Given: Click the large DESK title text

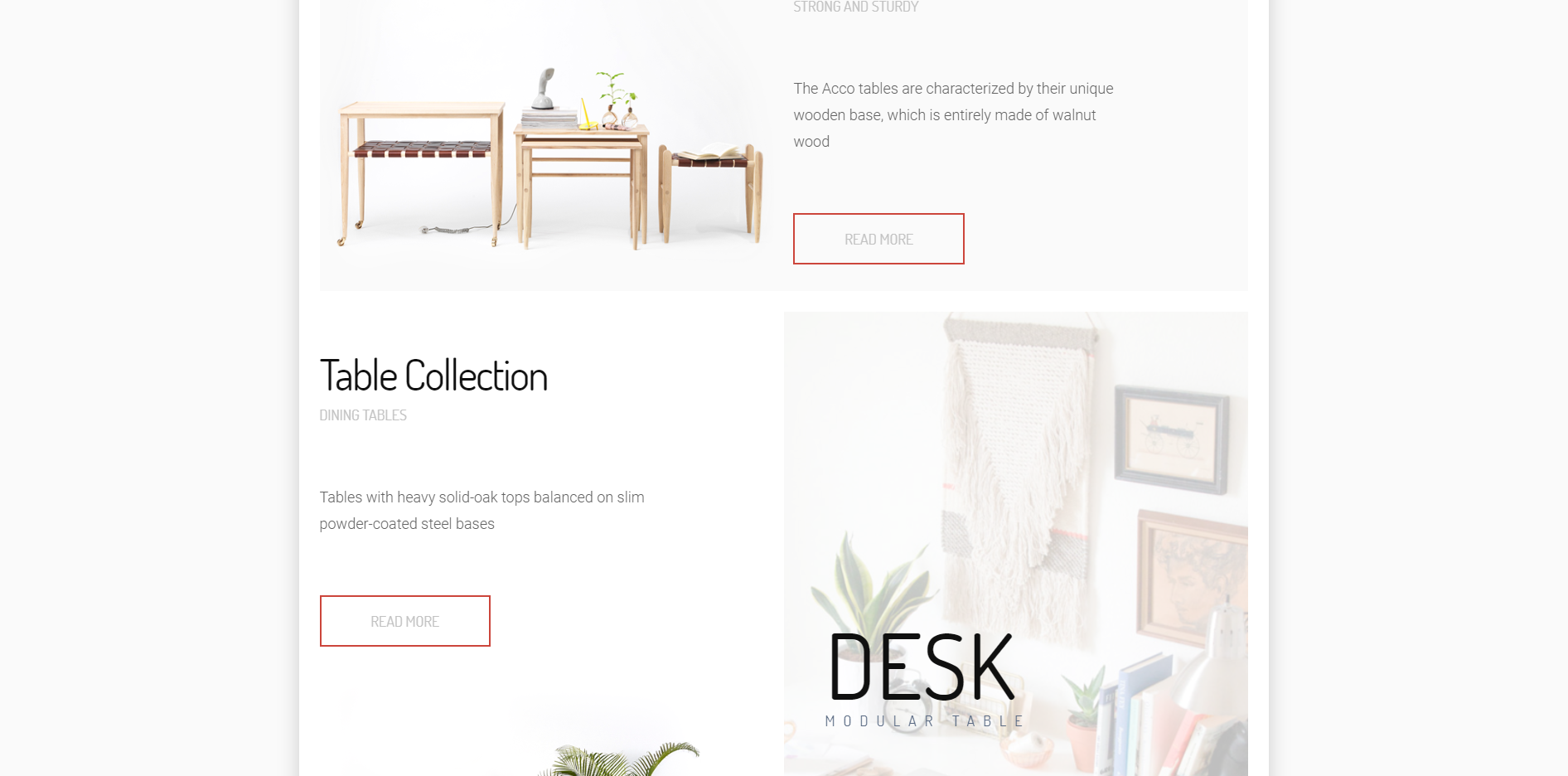Looking at the screenshot, I should click(x=922, y=667).
